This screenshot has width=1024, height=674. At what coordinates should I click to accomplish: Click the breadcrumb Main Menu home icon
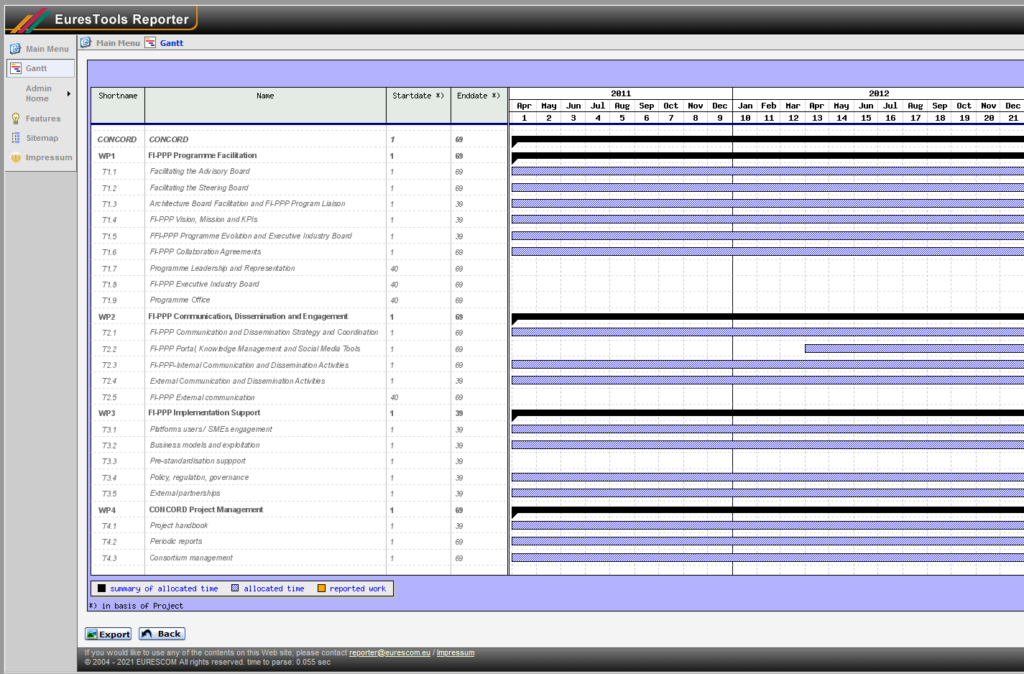pyautogui.click(x=86, y=43)
